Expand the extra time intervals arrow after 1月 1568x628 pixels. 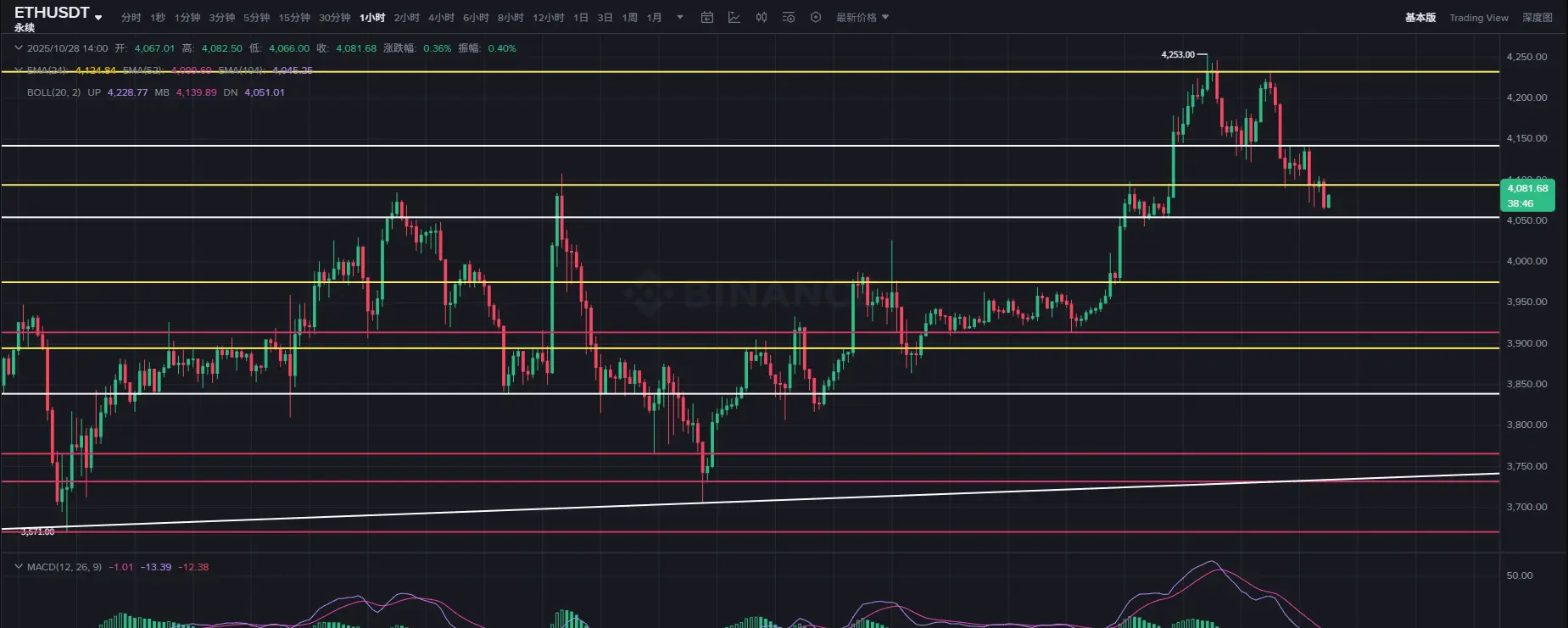(680, 17)
